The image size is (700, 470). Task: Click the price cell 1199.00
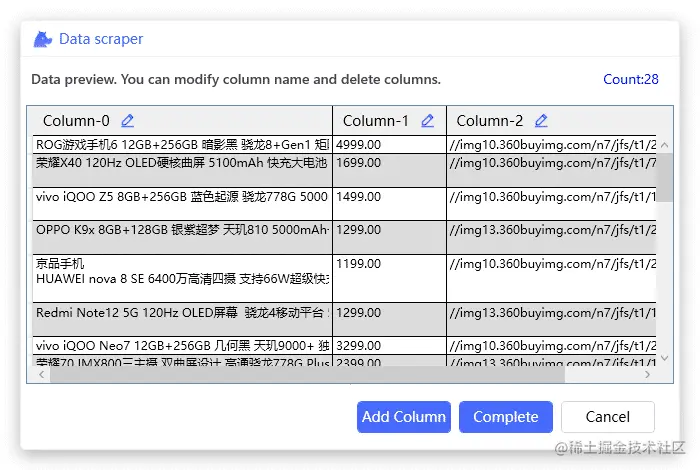[x=389, y=279]
